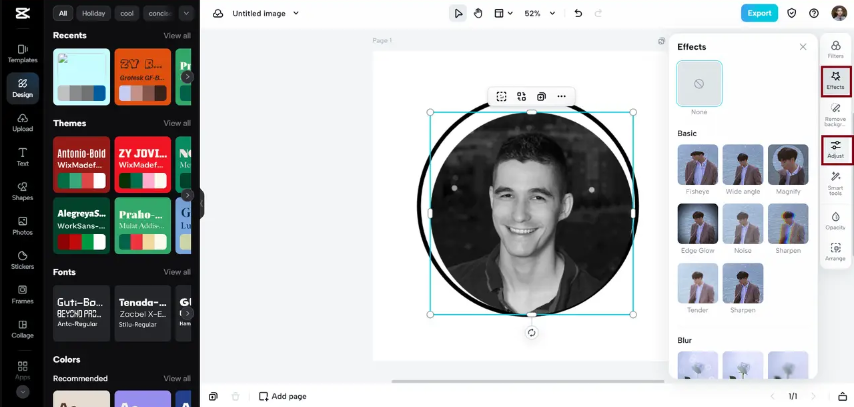Open the Templates sidebar section
854x407 pixels.
click(22, 54)
